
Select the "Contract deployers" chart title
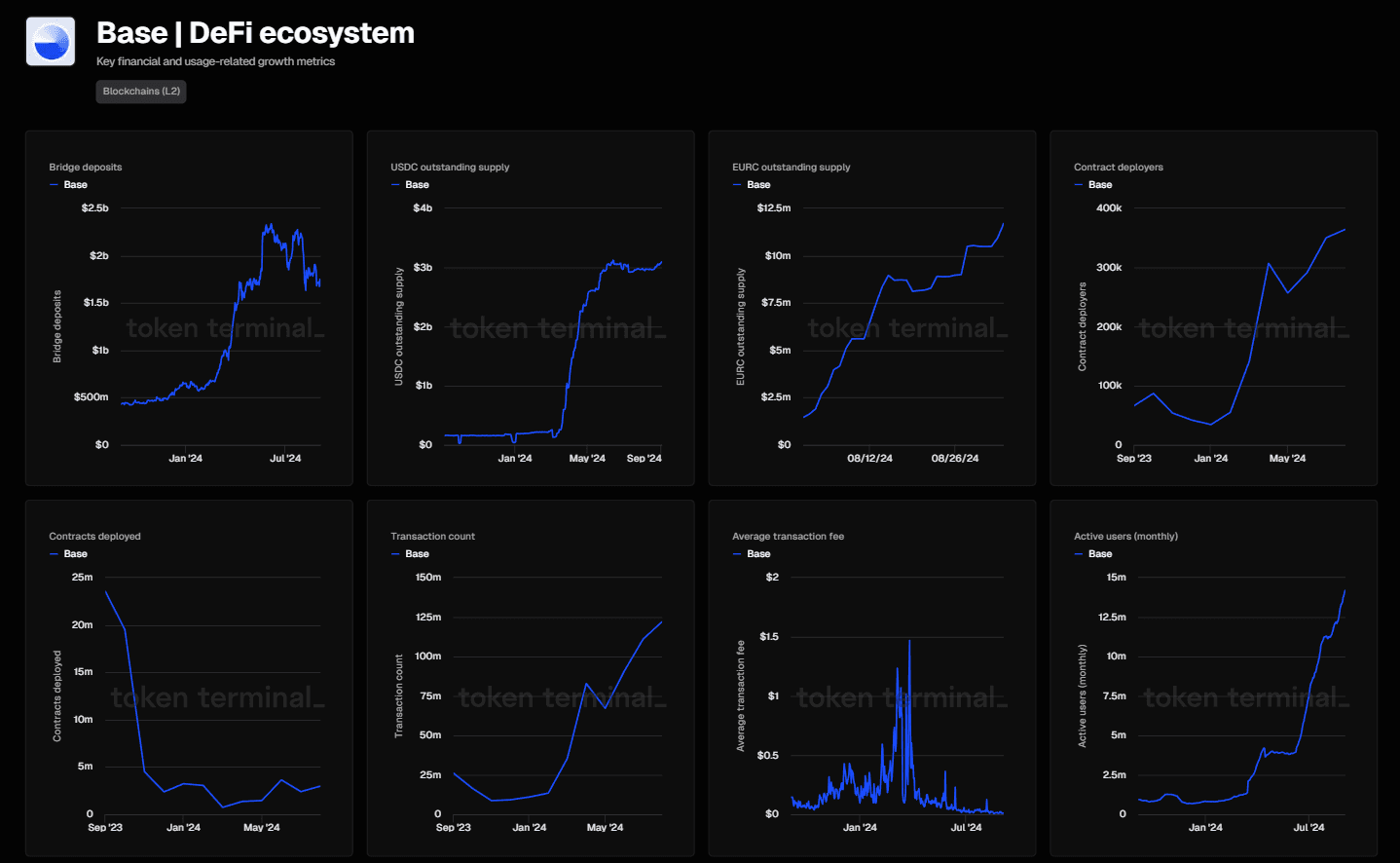click(1119, 168)
